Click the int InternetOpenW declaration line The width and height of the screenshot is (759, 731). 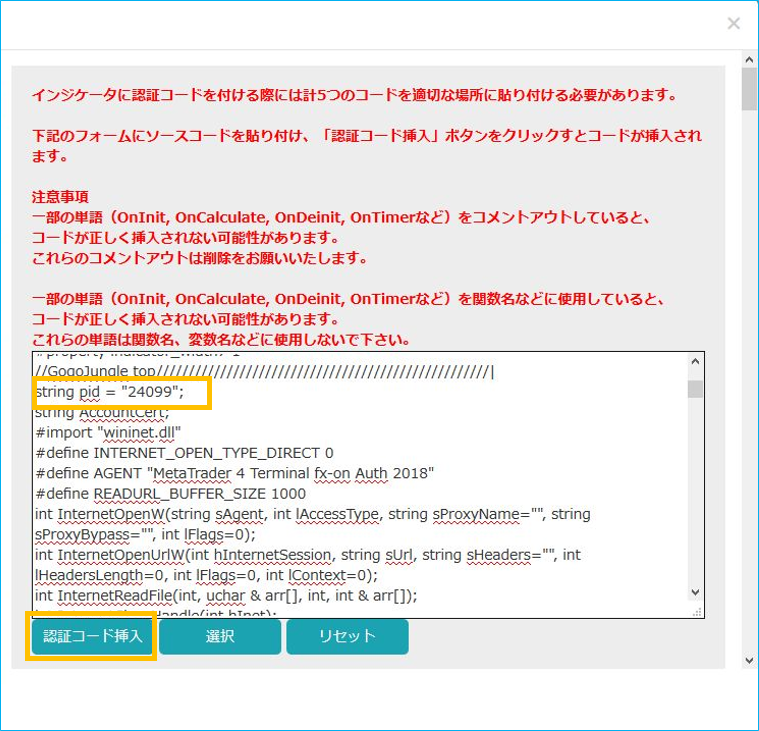click(313, 514)
